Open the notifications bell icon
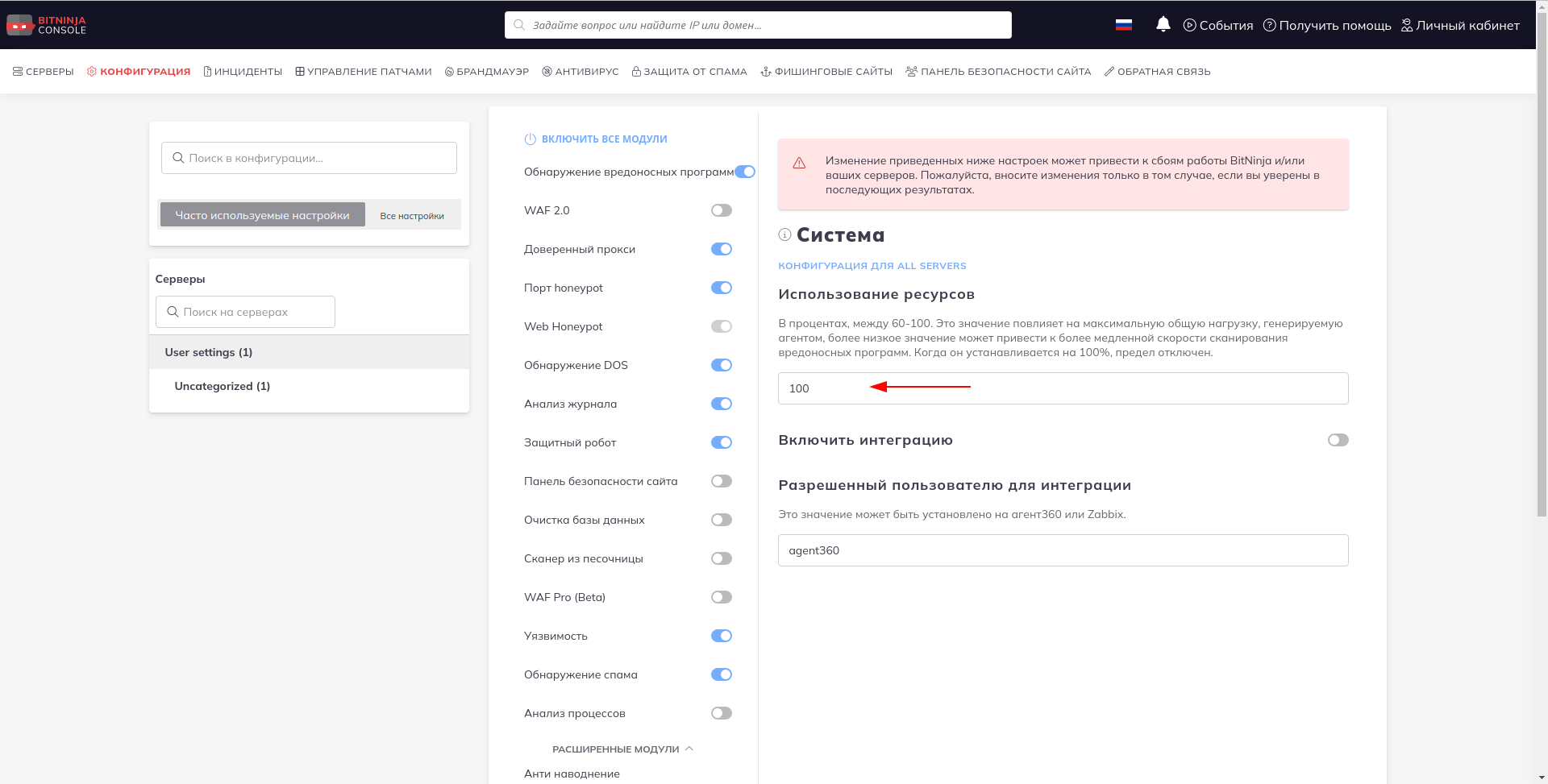 tap(1163, 25)
